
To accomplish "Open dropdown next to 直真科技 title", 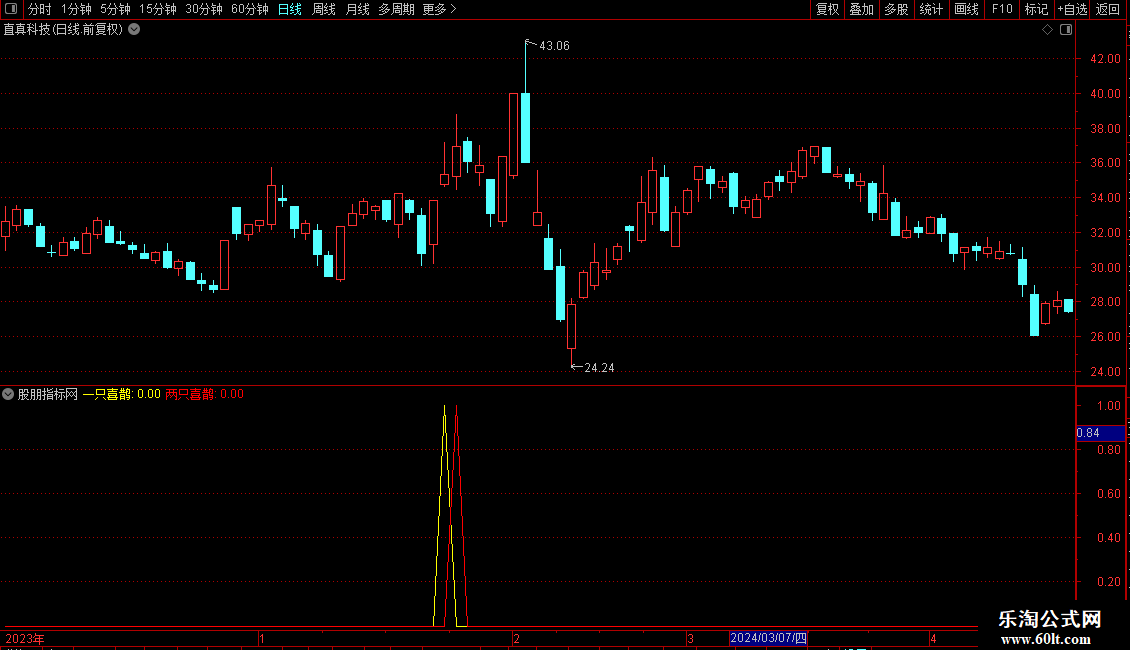I will tap(134, 30).
